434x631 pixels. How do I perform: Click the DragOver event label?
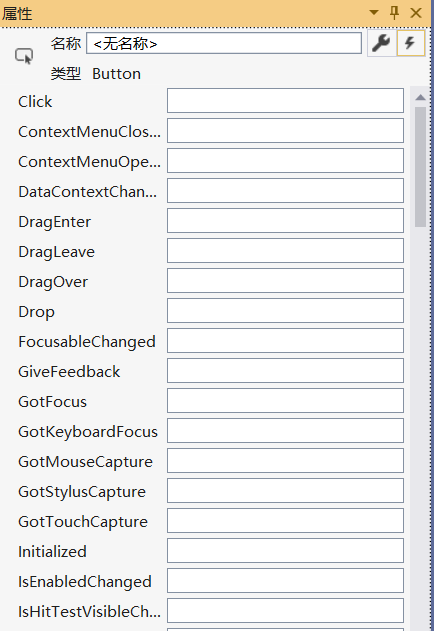[53, 282]
